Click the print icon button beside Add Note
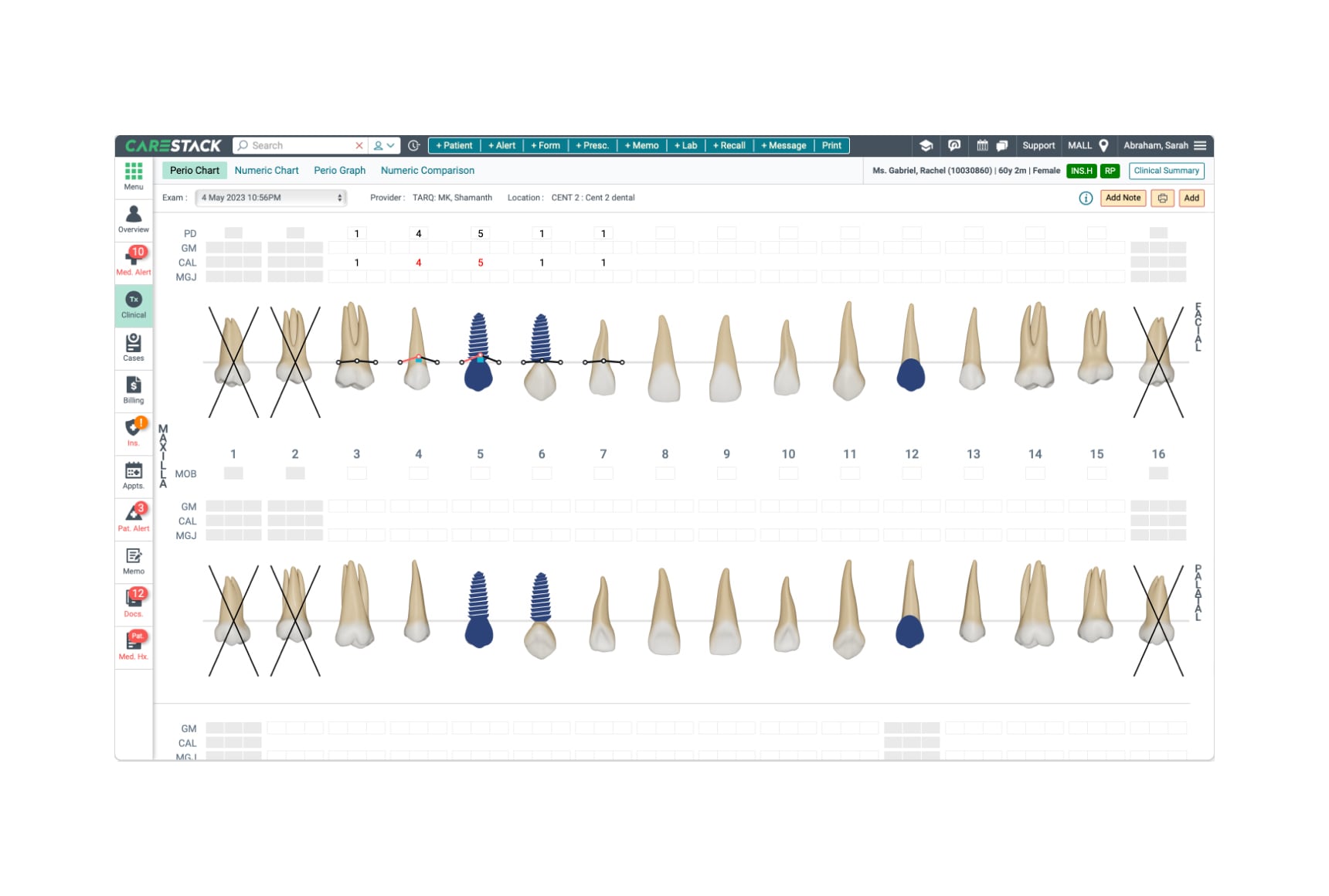This screenshot has height=896, width=1329. (x=1162, y=199)
